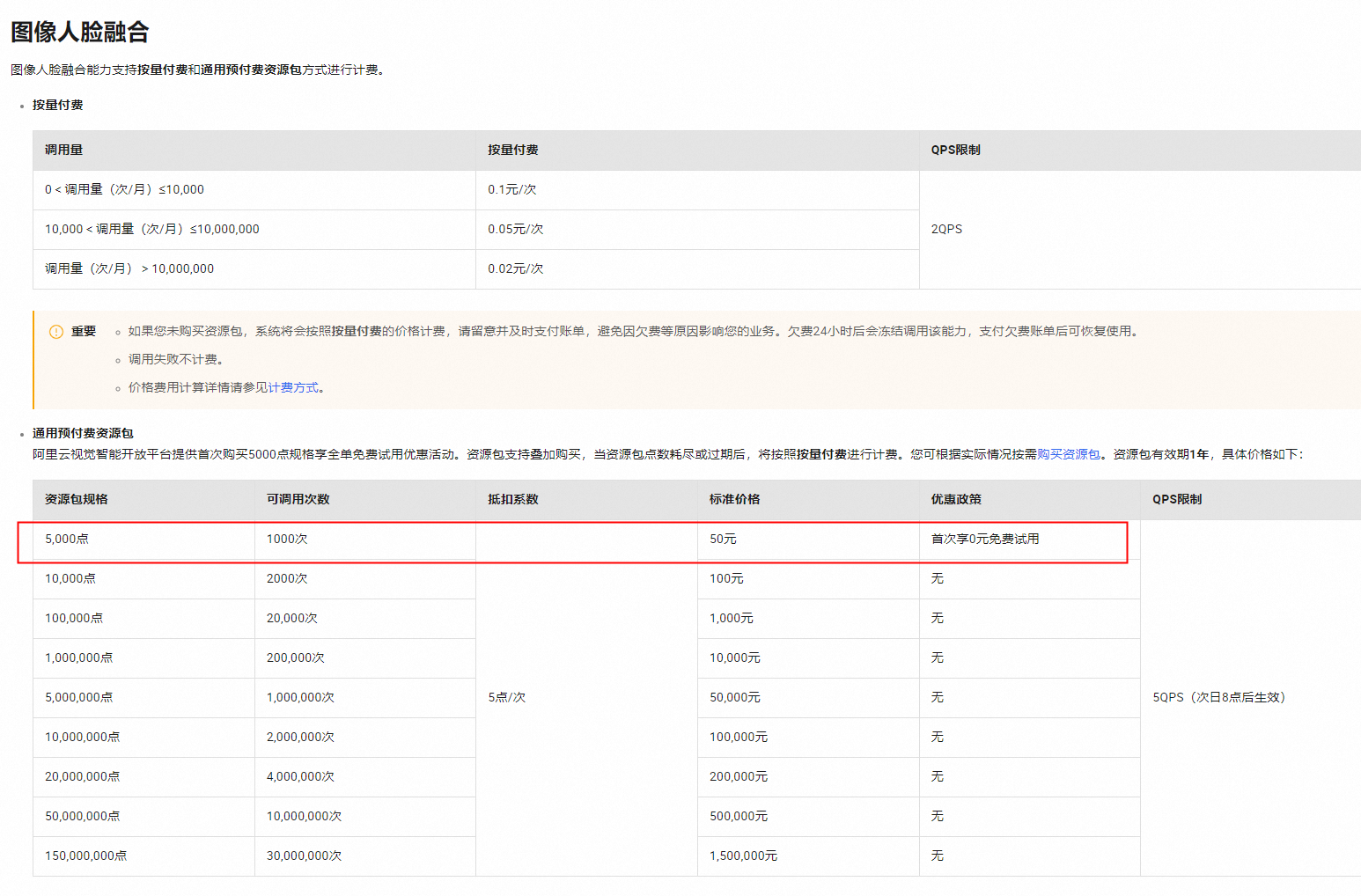The width and height of the screenshot is (1361, 896).
Task: Select the 50,000,000点 package cell
Action: tap(143, 817)
